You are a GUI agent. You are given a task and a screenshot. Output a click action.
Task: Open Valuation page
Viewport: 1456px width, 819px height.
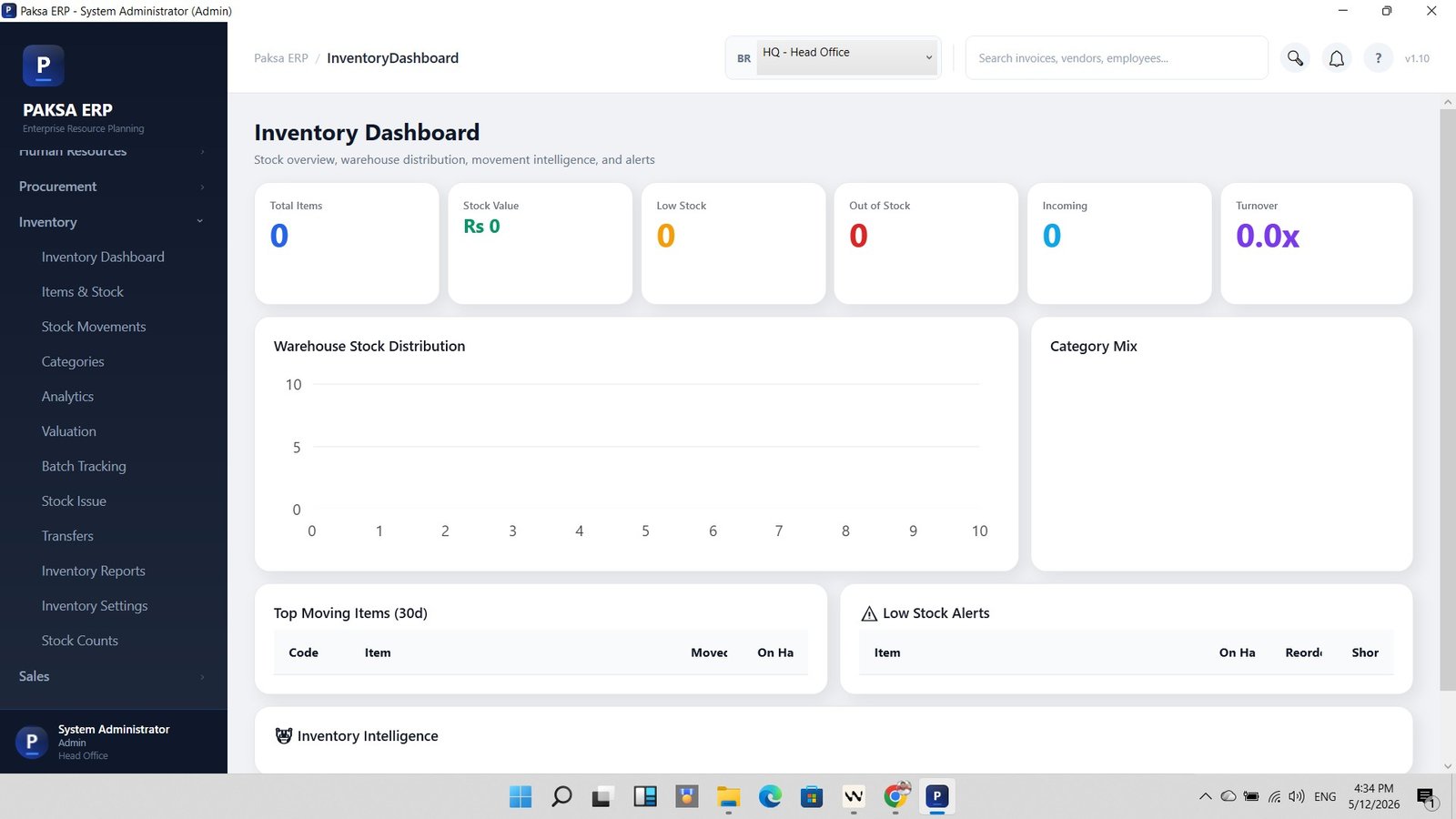coord(68,431)
